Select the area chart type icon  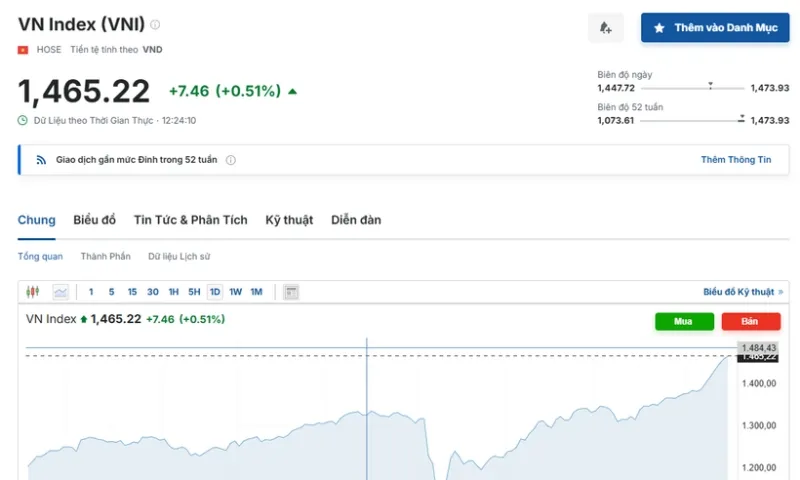(x=61, y=292)
